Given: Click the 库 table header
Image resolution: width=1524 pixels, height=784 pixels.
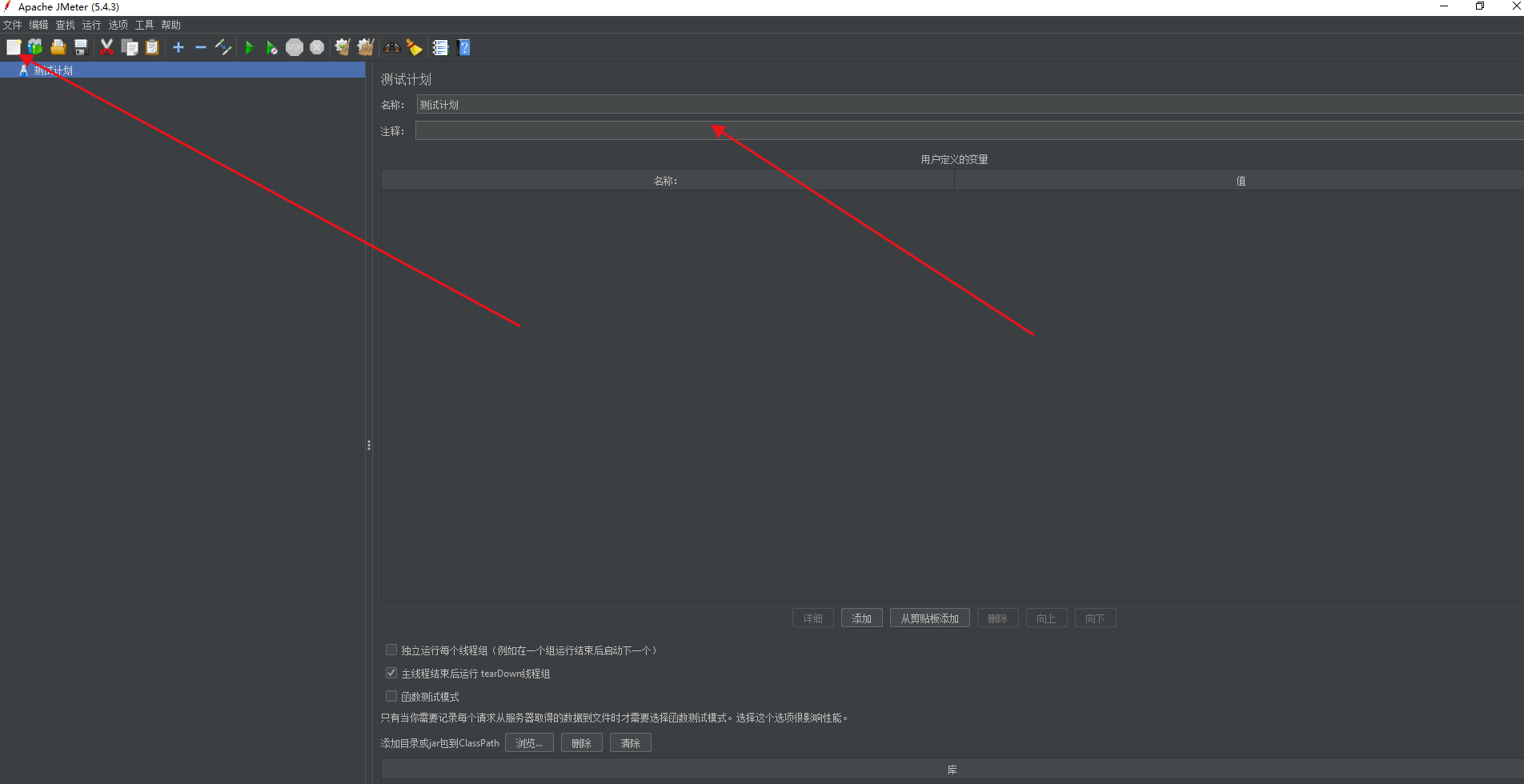Looking at the screenshot, I should (x=952, y=770).
